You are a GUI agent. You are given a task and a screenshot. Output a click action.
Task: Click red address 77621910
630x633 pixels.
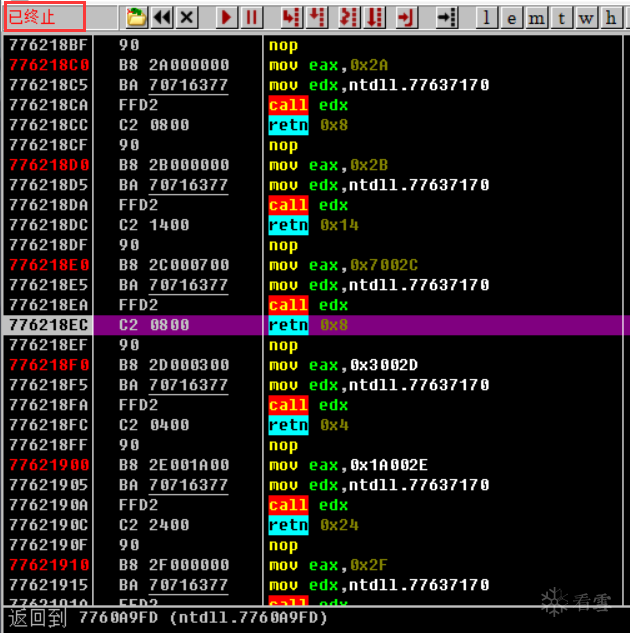[x=49, y=565]
